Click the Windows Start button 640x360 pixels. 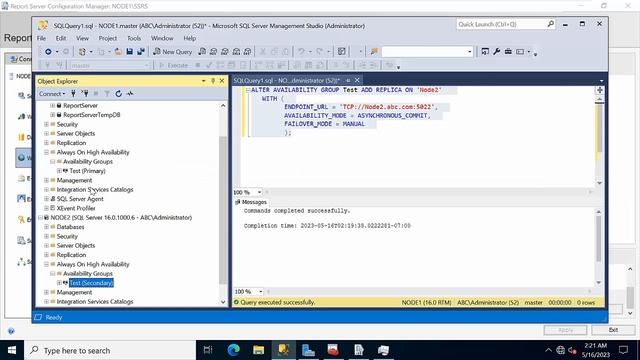11,350
